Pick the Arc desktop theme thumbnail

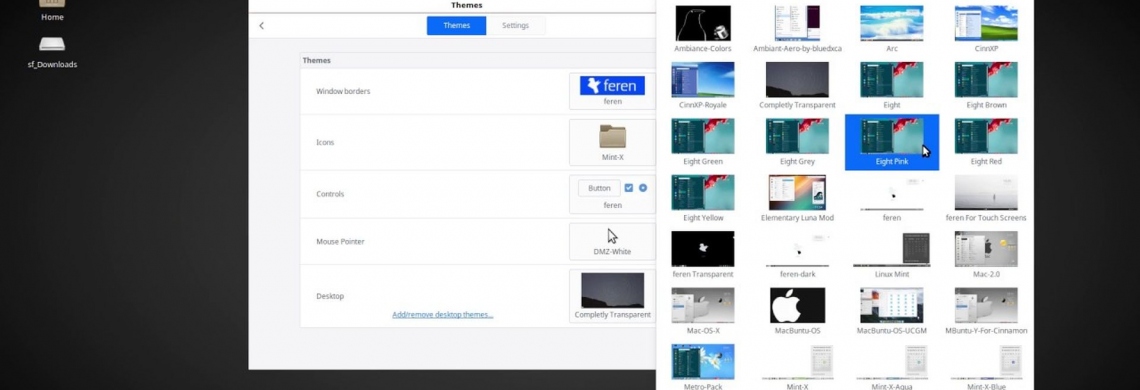pyautogui.click(x=891, y=29)
